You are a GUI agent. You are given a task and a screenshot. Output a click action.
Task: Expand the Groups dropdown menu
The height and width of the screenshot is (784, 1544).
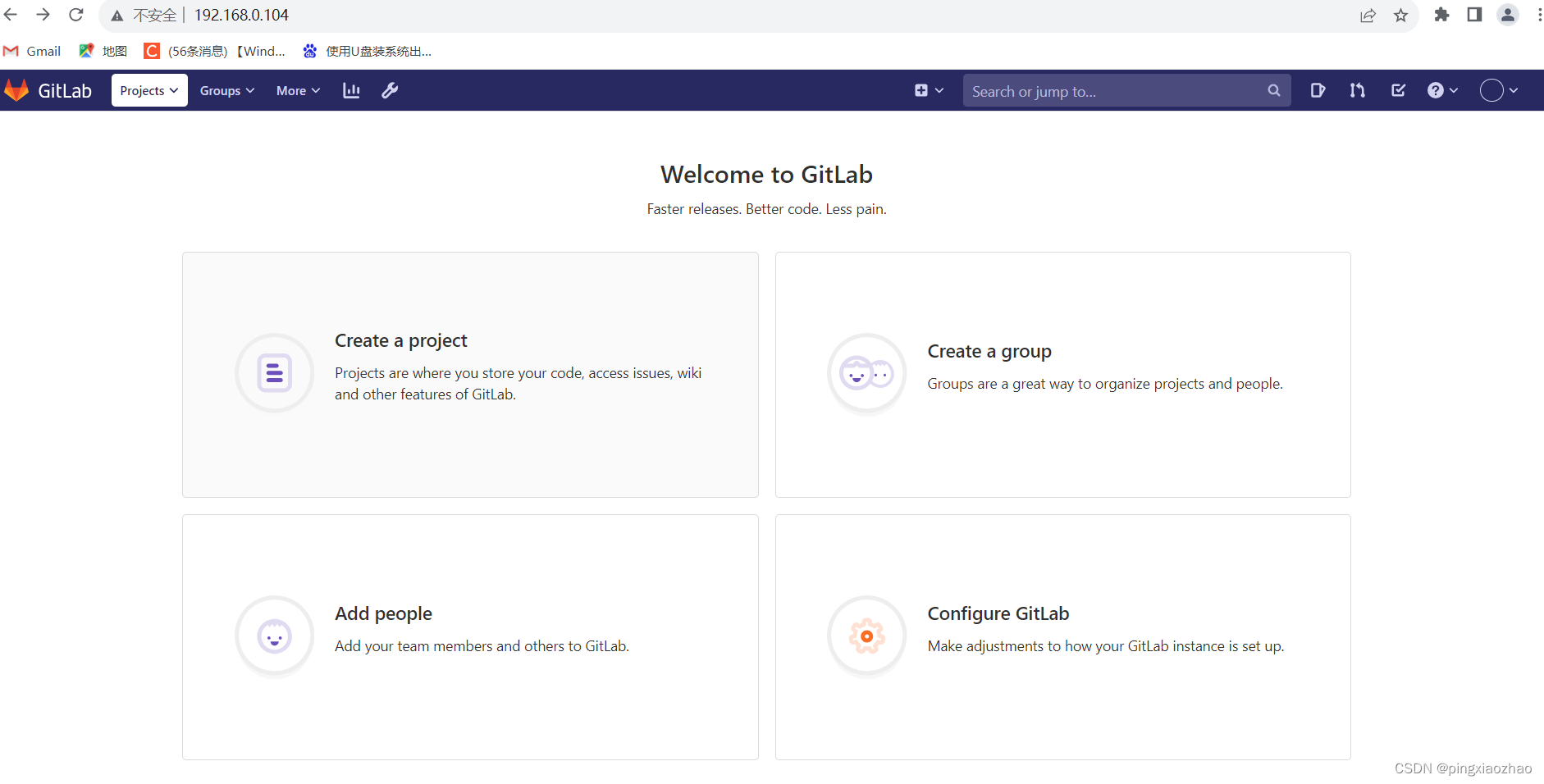point(227,90)
